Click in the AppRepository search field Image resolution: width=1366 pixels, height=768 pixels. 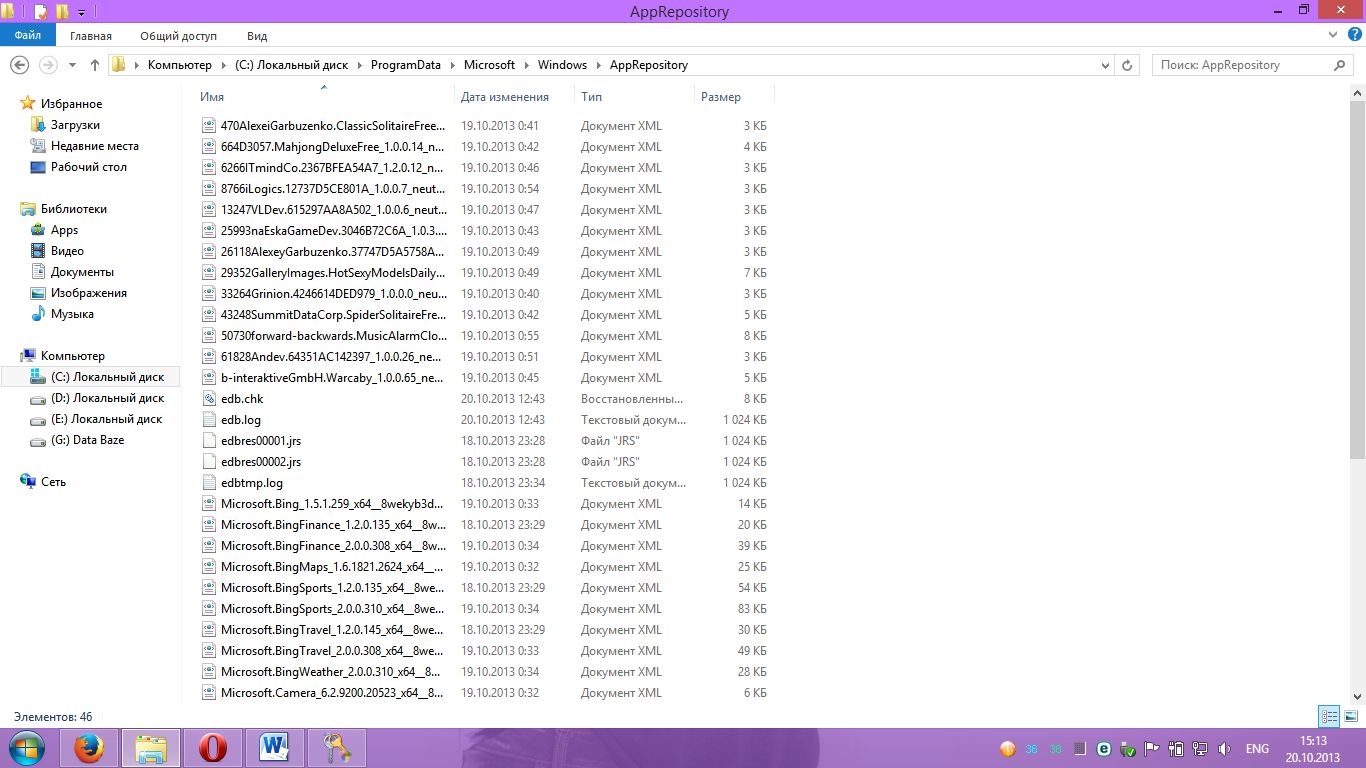click(x=1240, y=65)
